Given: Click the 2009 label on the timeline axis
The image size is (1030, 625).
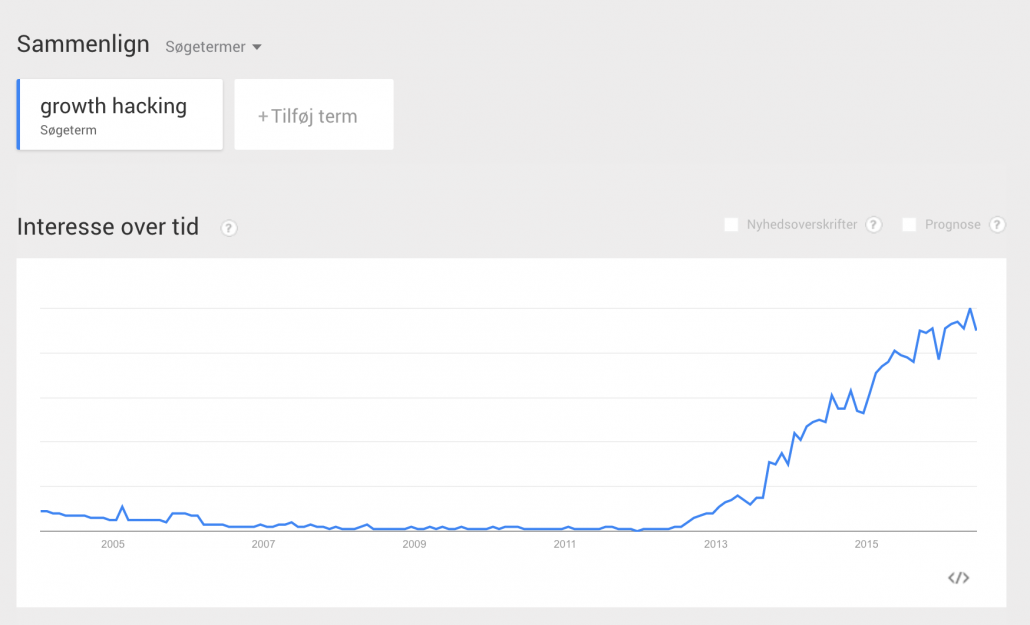Looking at the screenshot, I should tap(414, 544).
